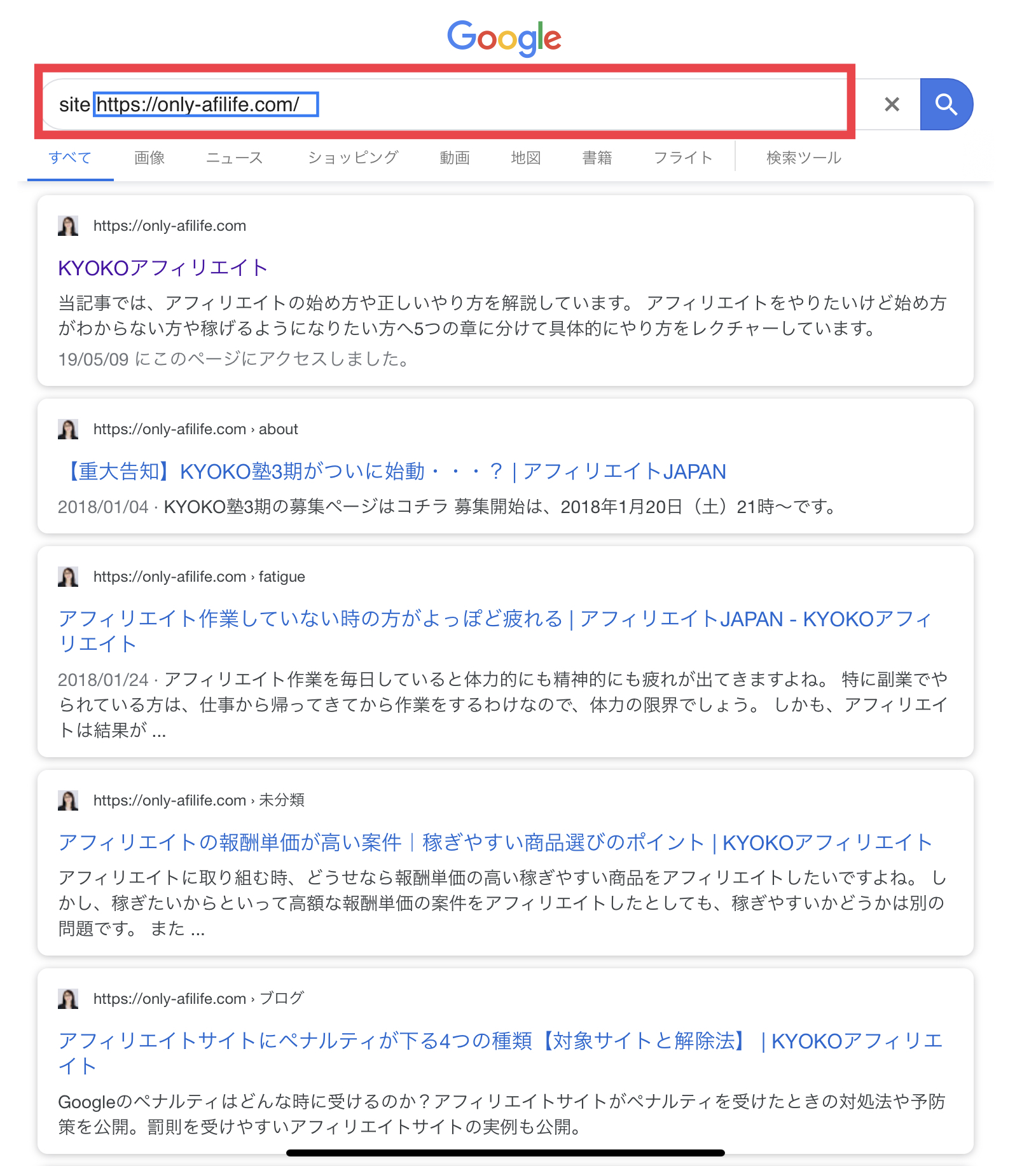Open the 書籍 tab
This screenshot has width=1036, height=1166.
coord(597,158)
